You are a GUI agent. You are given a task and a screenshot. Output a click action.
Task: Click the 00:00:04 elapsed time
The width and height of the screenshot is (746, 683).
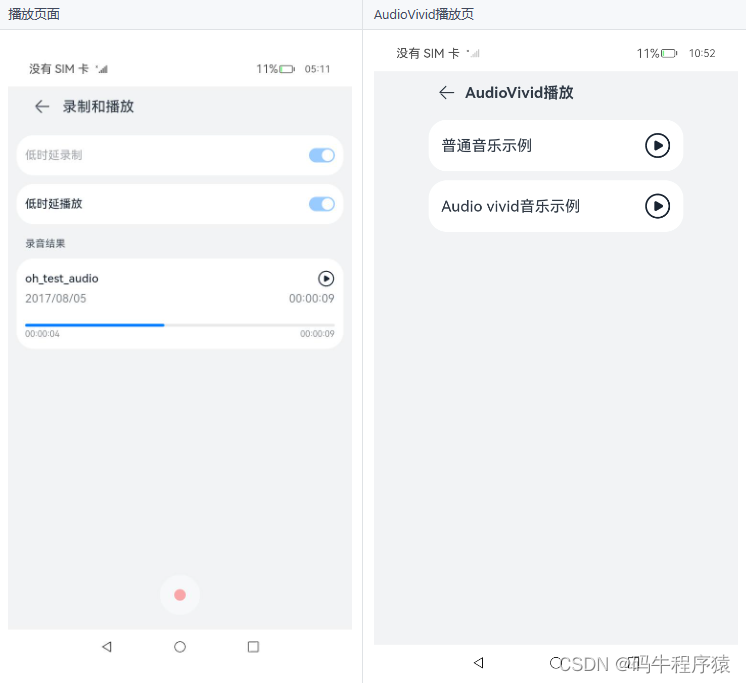coord(42,334)
